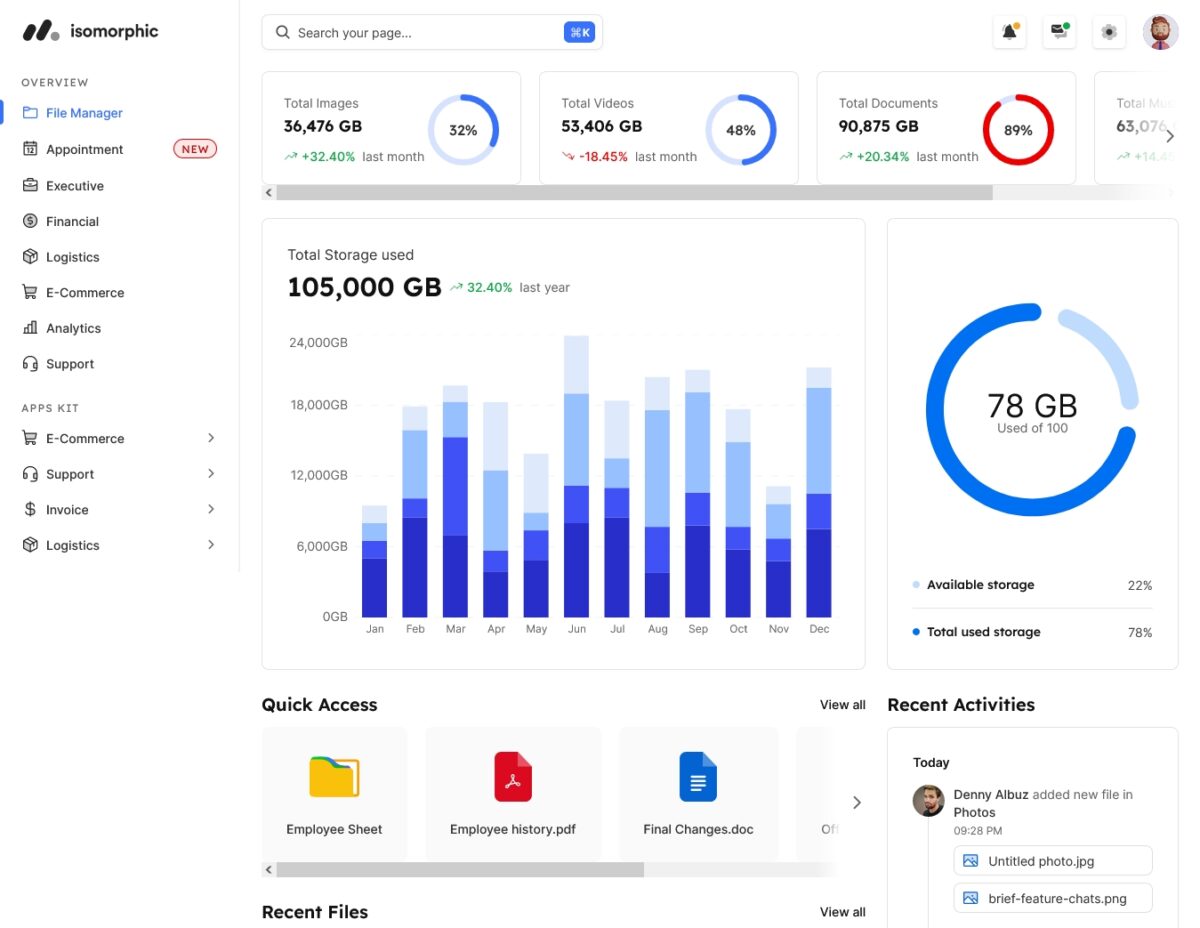Expand the E-Commerce apps kit menu
This screenshot has width=1200, height=928.
tap(210, 438)
